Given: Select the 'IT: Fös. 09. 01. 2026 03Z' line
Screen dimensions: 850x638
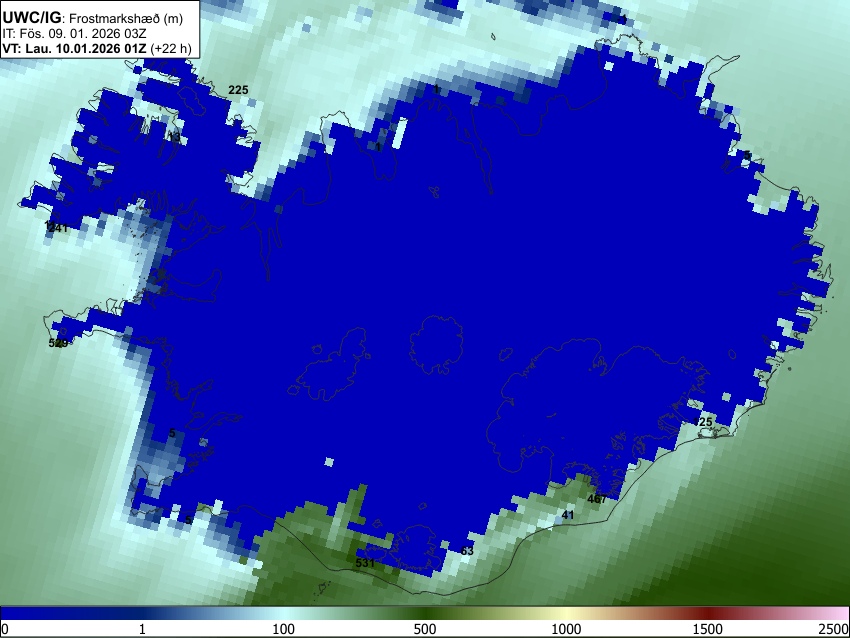Looking at the screenshot, I should pos(74,34).
